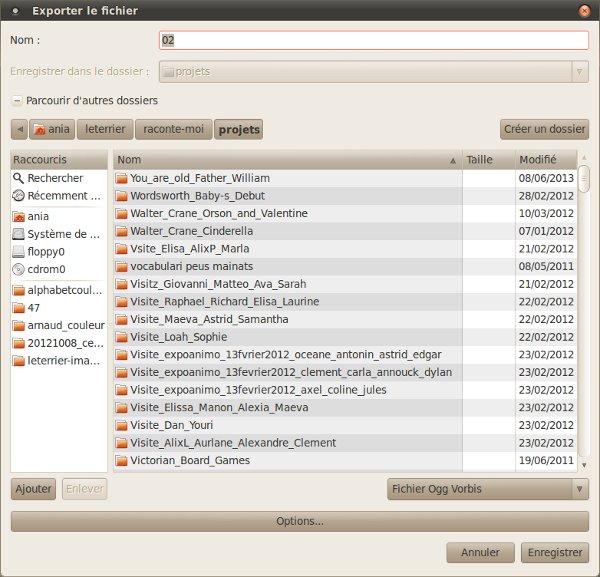Screen dimensions: 600x577
Task: Go to ania in path bar
Action: (52, 129)
